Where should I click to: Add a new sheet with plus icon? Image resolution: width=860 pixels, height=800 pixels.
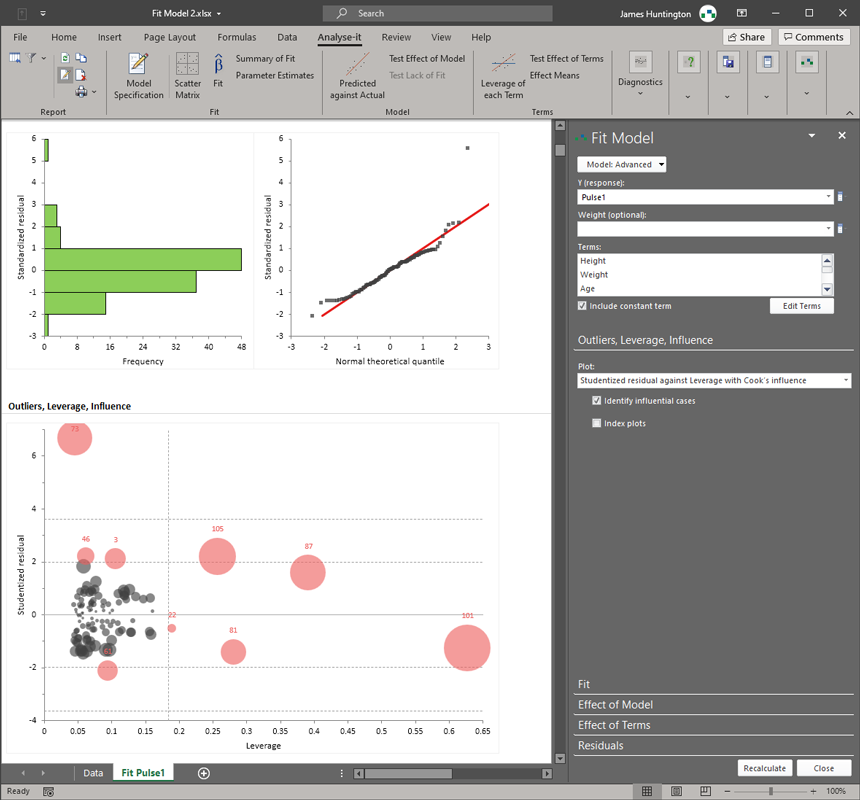tap(204, 773)
